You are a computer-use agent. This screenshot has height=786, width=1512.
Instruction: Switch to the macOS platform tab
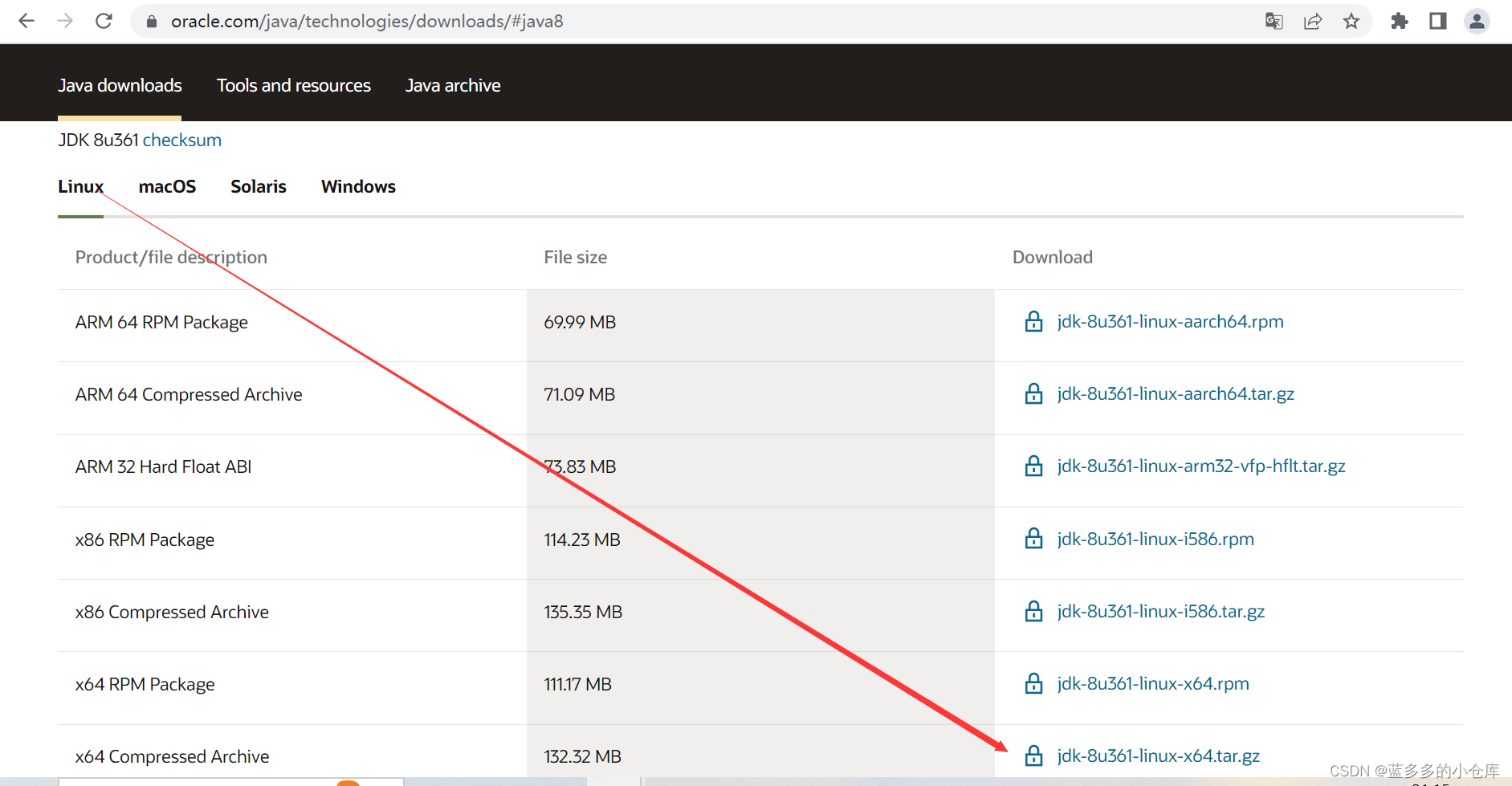(x=167, y=186)
